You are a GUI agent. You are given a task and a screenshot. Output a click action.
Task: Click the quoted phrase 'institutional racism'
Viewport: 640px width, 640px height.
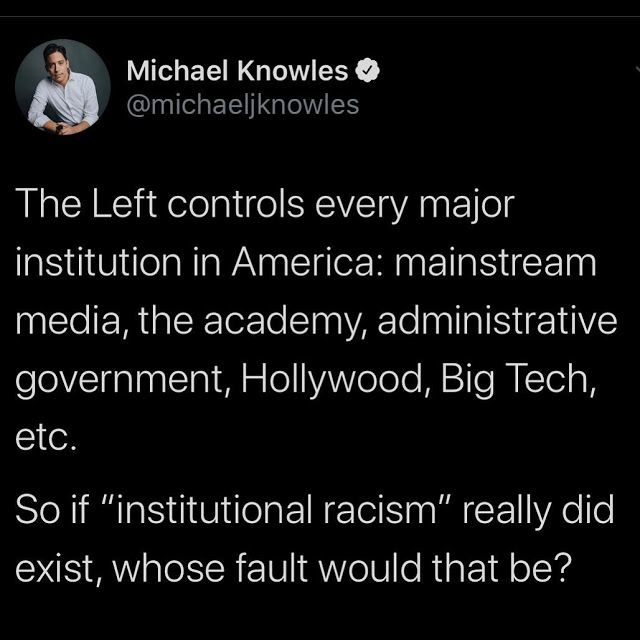(276, 509)
